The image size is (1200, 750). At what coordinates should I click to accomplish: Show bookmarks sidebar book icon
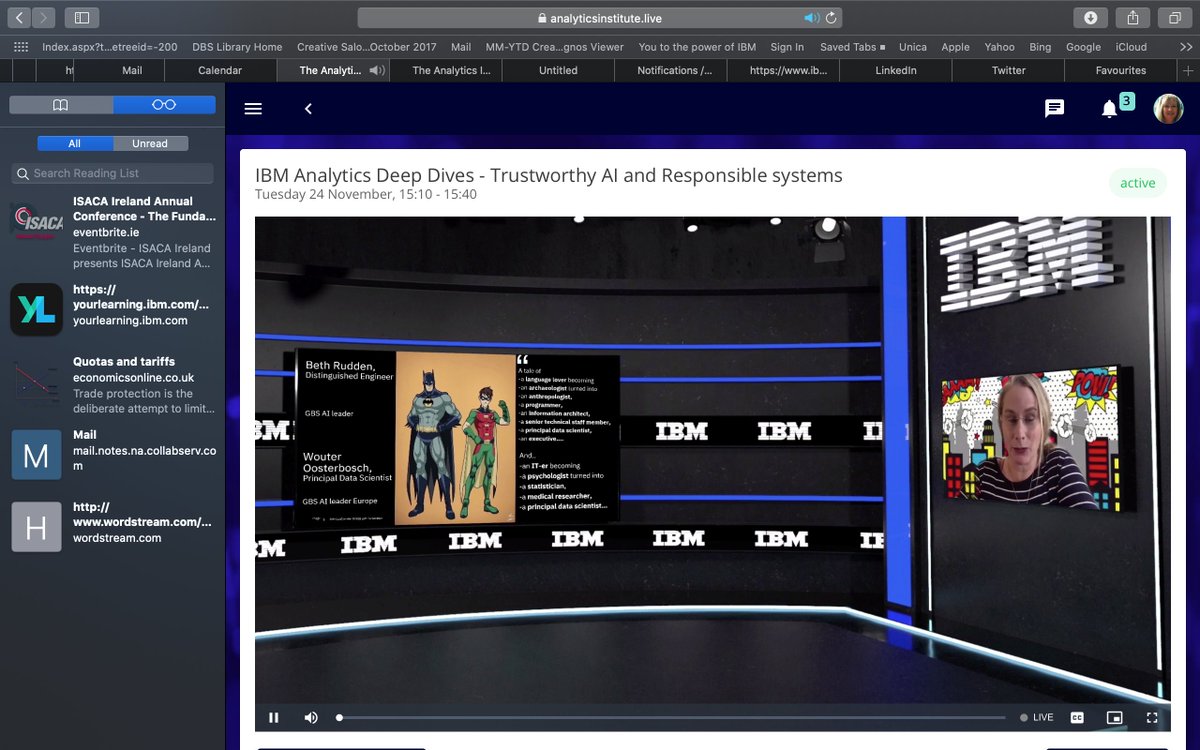click(61, 105)
